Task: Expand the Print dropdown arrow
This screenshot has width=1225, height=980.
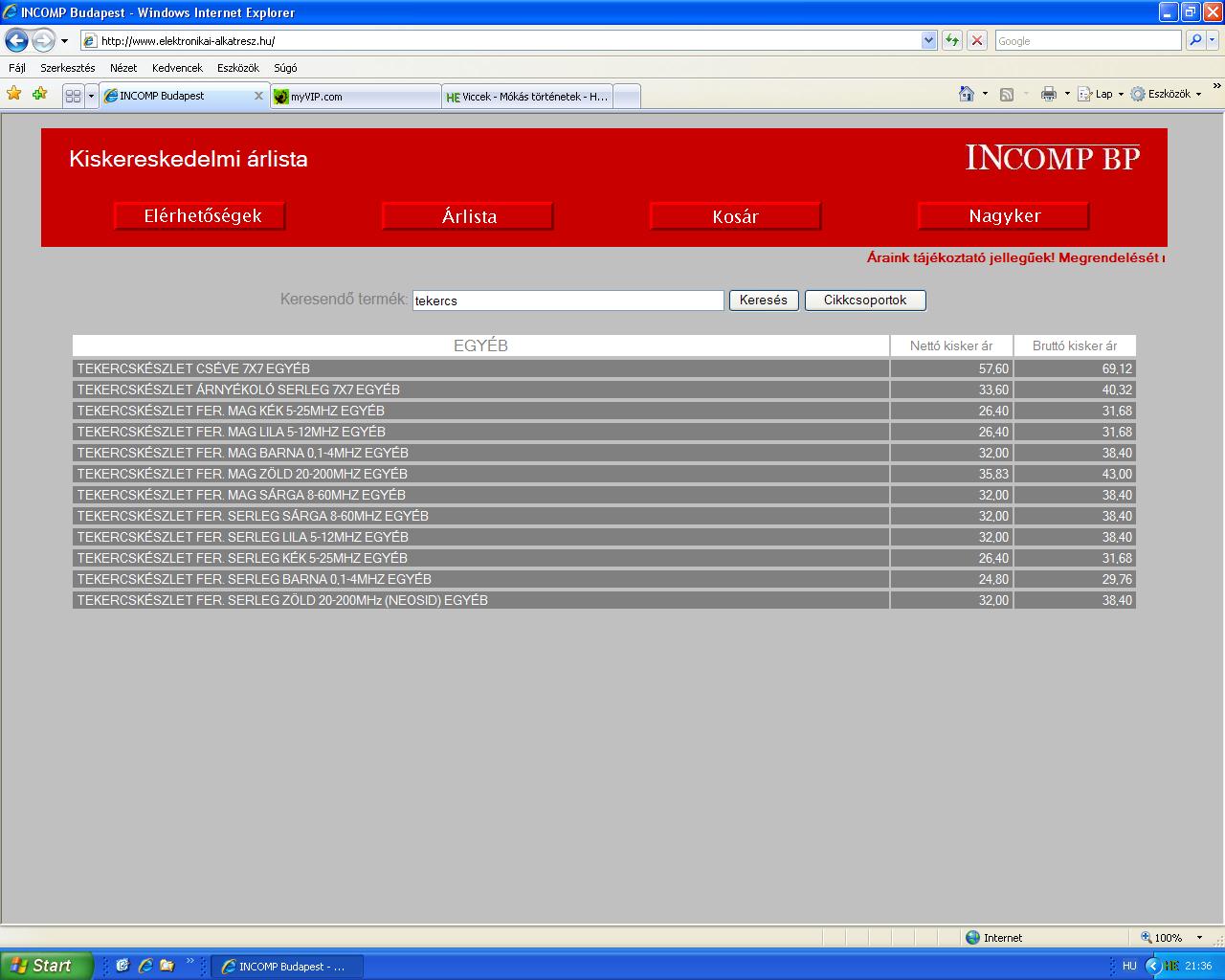Action: 1067,94
